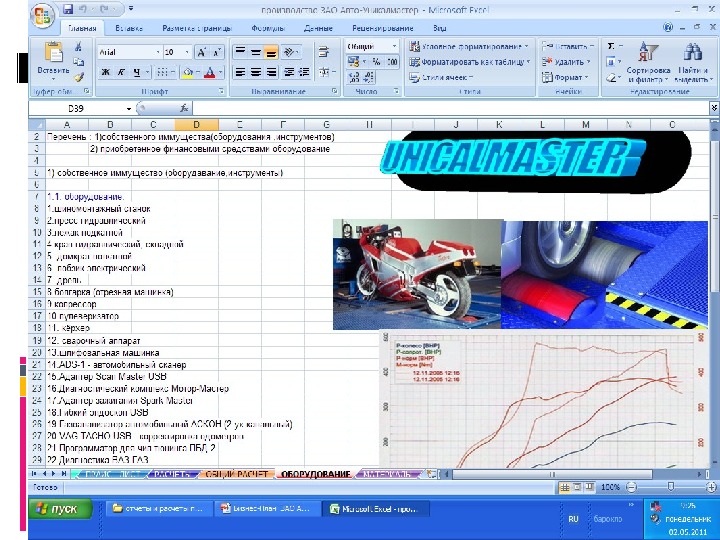Apply comma style (000) format
The height and width of the screenshot is (540, 720).
[392, 62]
